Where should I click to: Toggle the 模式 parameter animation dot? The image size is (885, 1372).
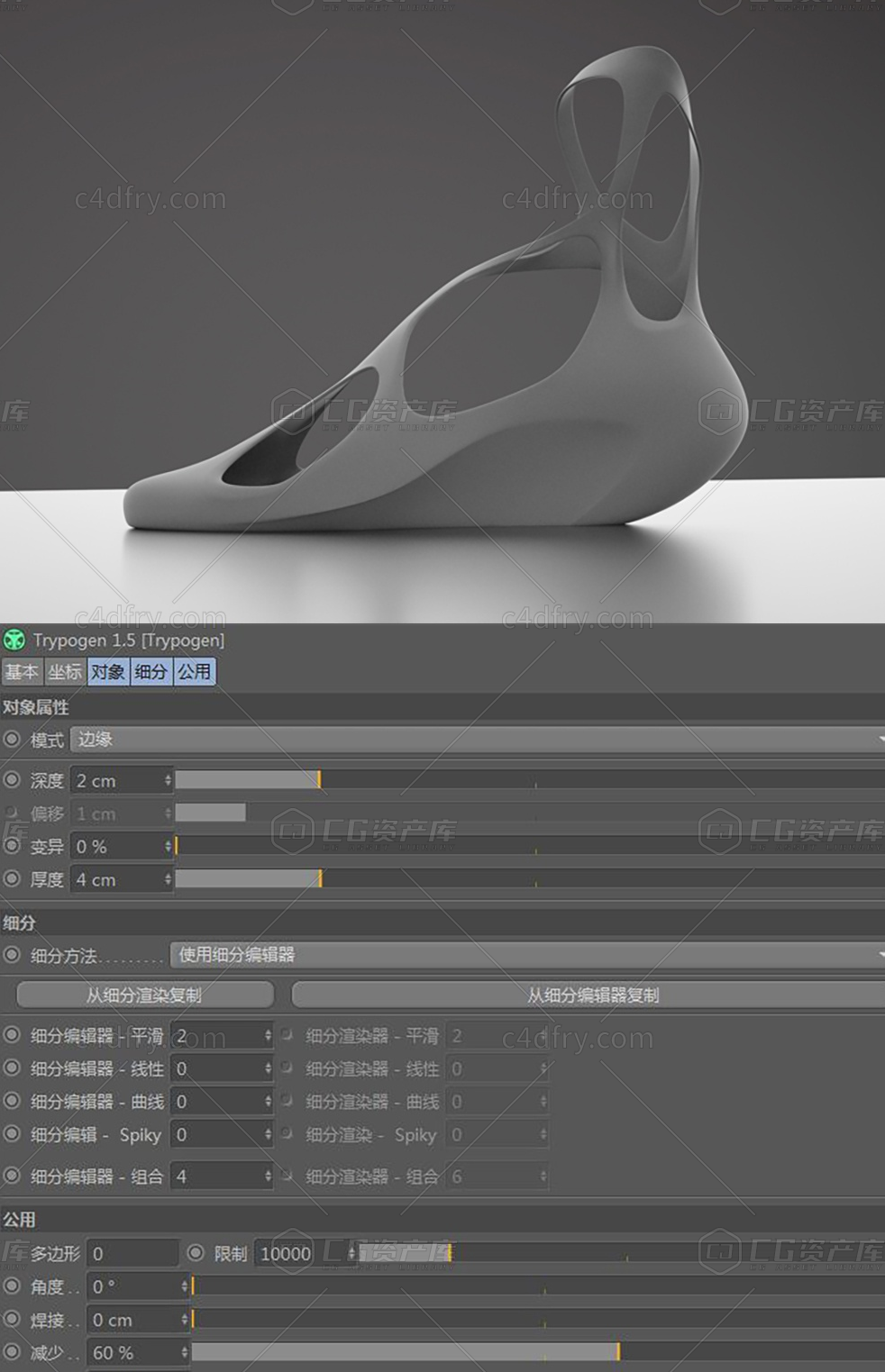pyautogui.click(x=12, y=740)
